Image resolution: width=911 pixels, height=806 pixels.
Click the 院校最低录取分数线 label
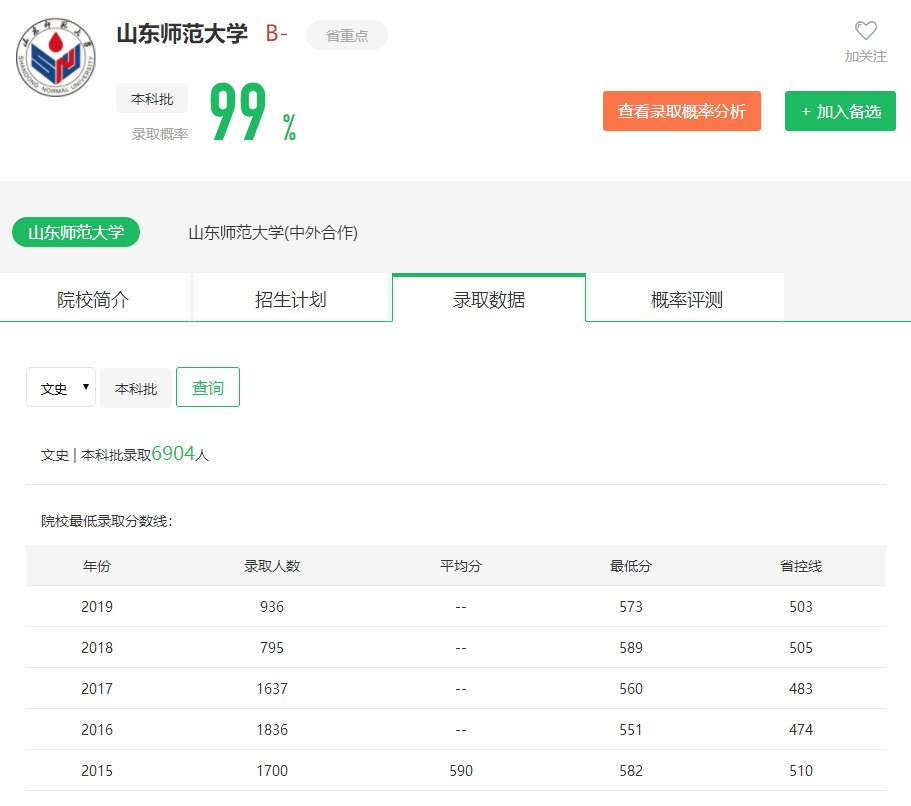coord(106,521)
